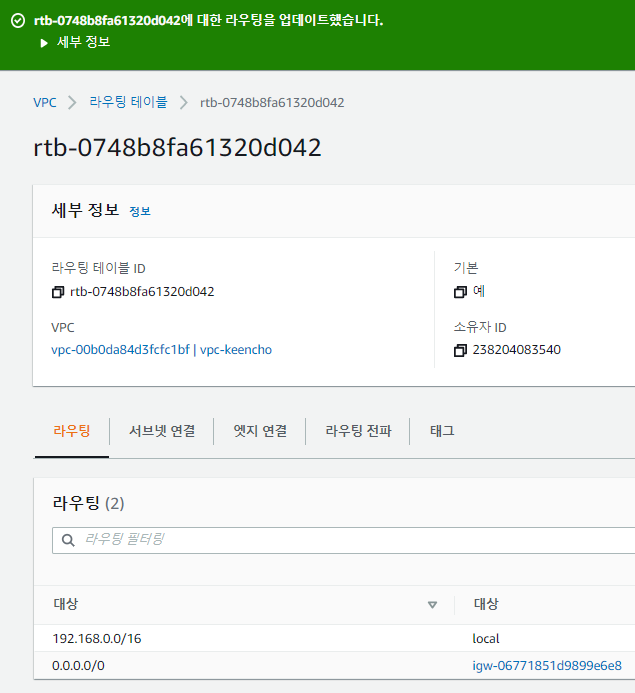Screen dimensions: 635x693
Task: Copy the route table ID under 라우팅 테이블 ID
Action: click(x=58, y=292)
